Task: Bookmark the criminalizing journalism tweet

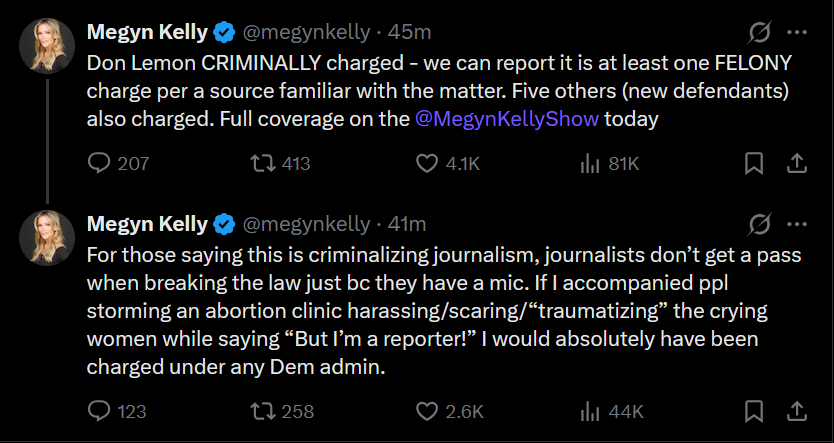Action: (755, 411)
